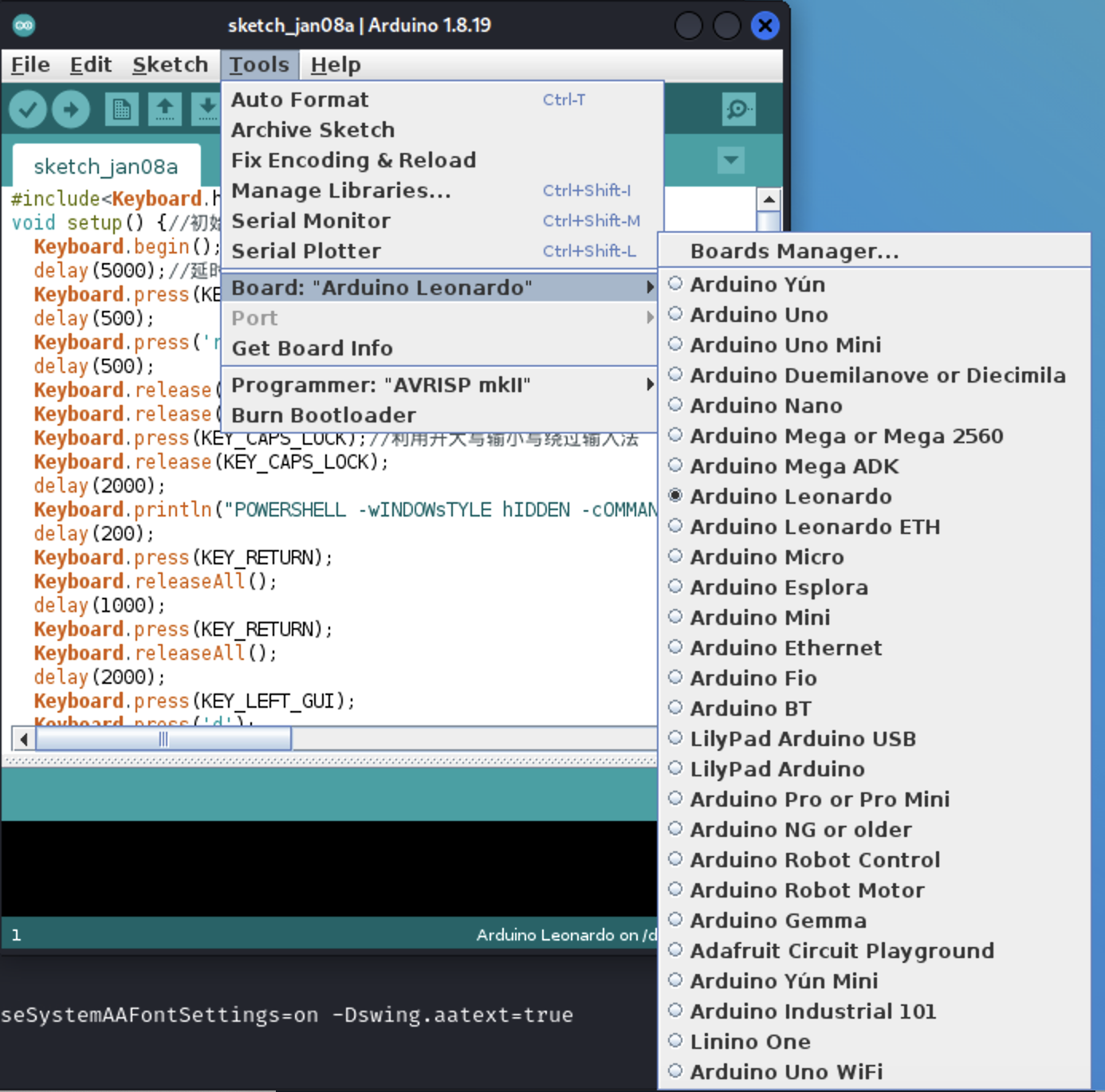Screen dimensions: 1105x1092
Task: Open the tab options dropdown arrow
Action: tap(730, 160)
